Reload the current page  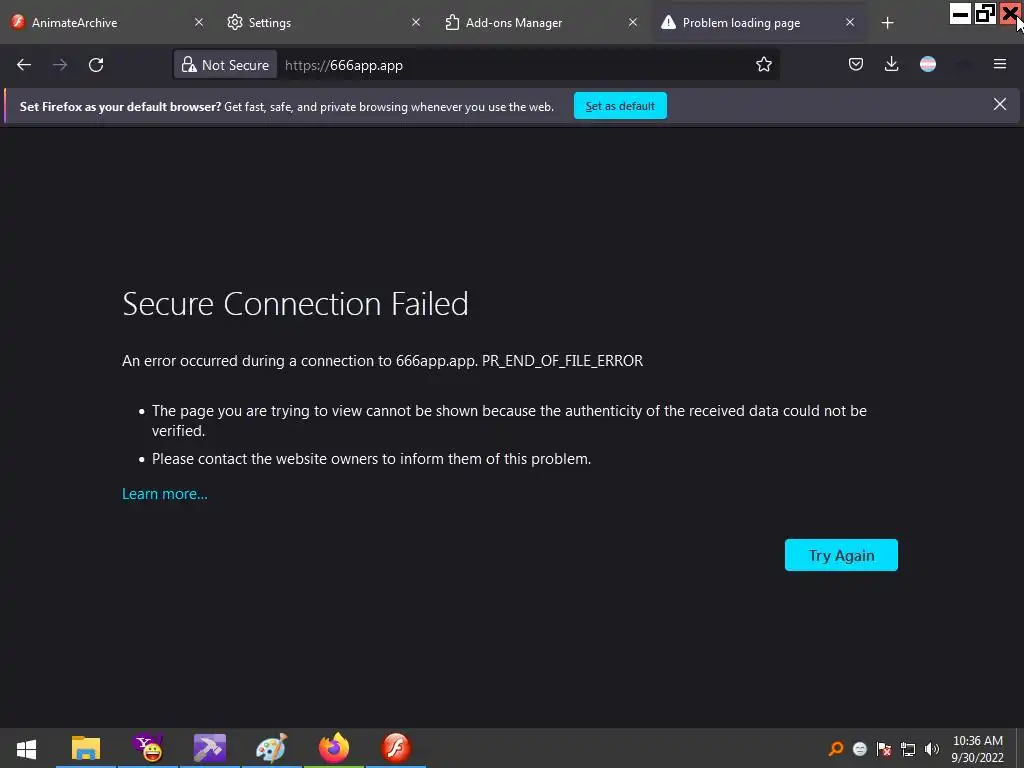click(96, 65)
